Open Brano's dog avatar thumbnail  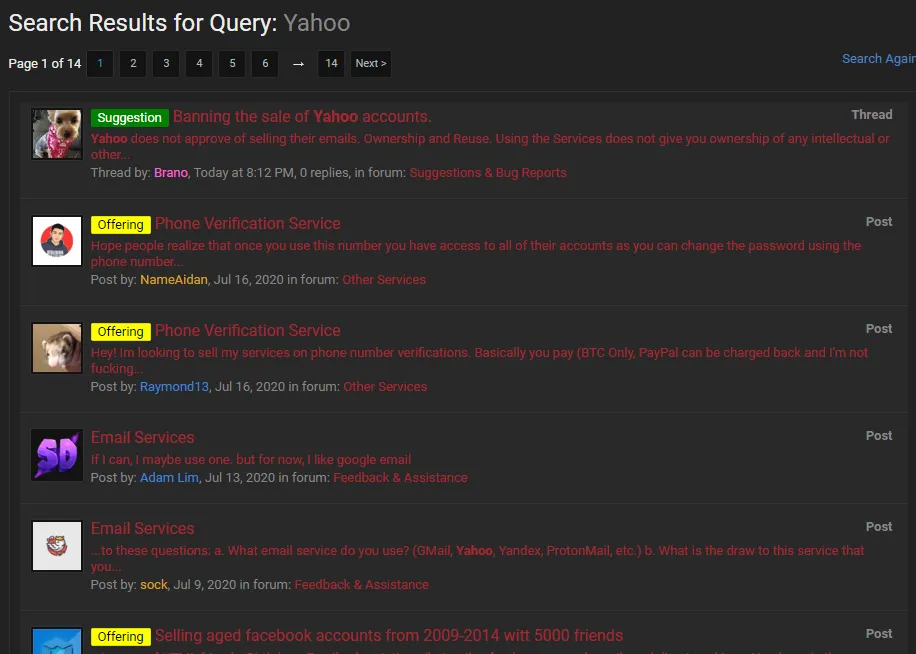point(57,134)
